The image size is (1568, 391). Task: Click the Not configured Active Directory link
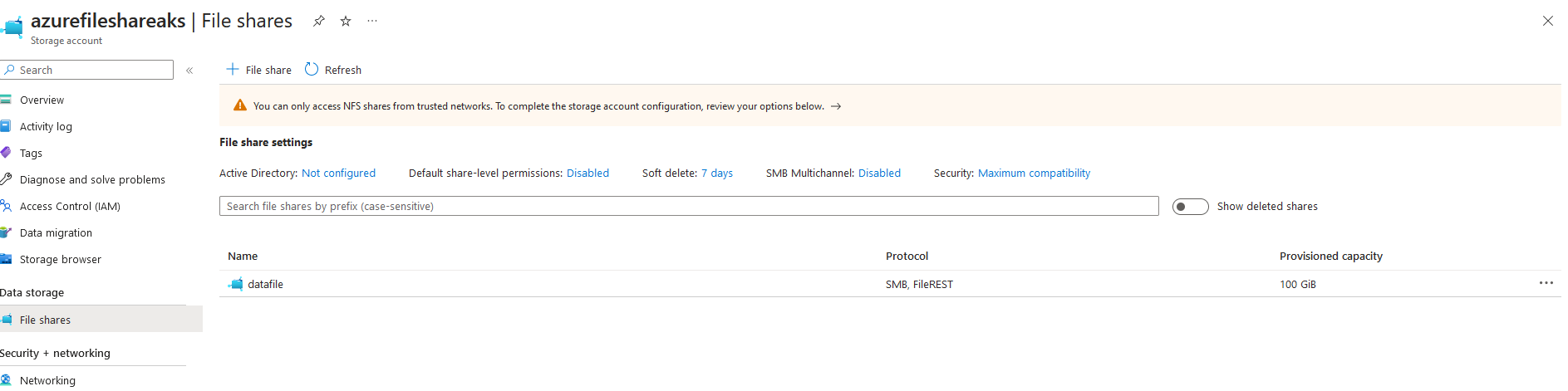(338, 174)
